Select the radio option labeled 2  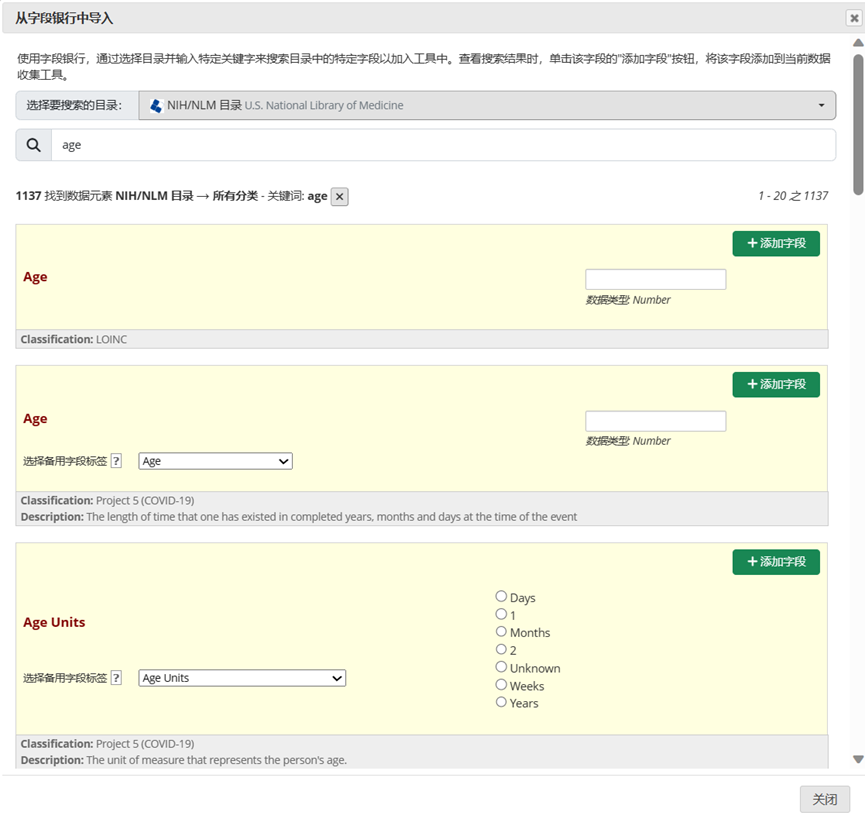[501, 649]
